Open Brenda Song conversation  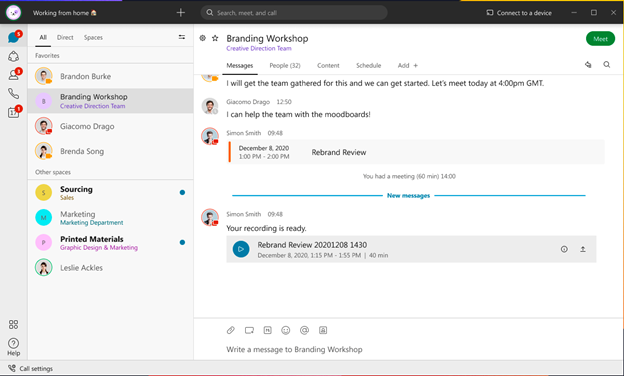[111, 151]
